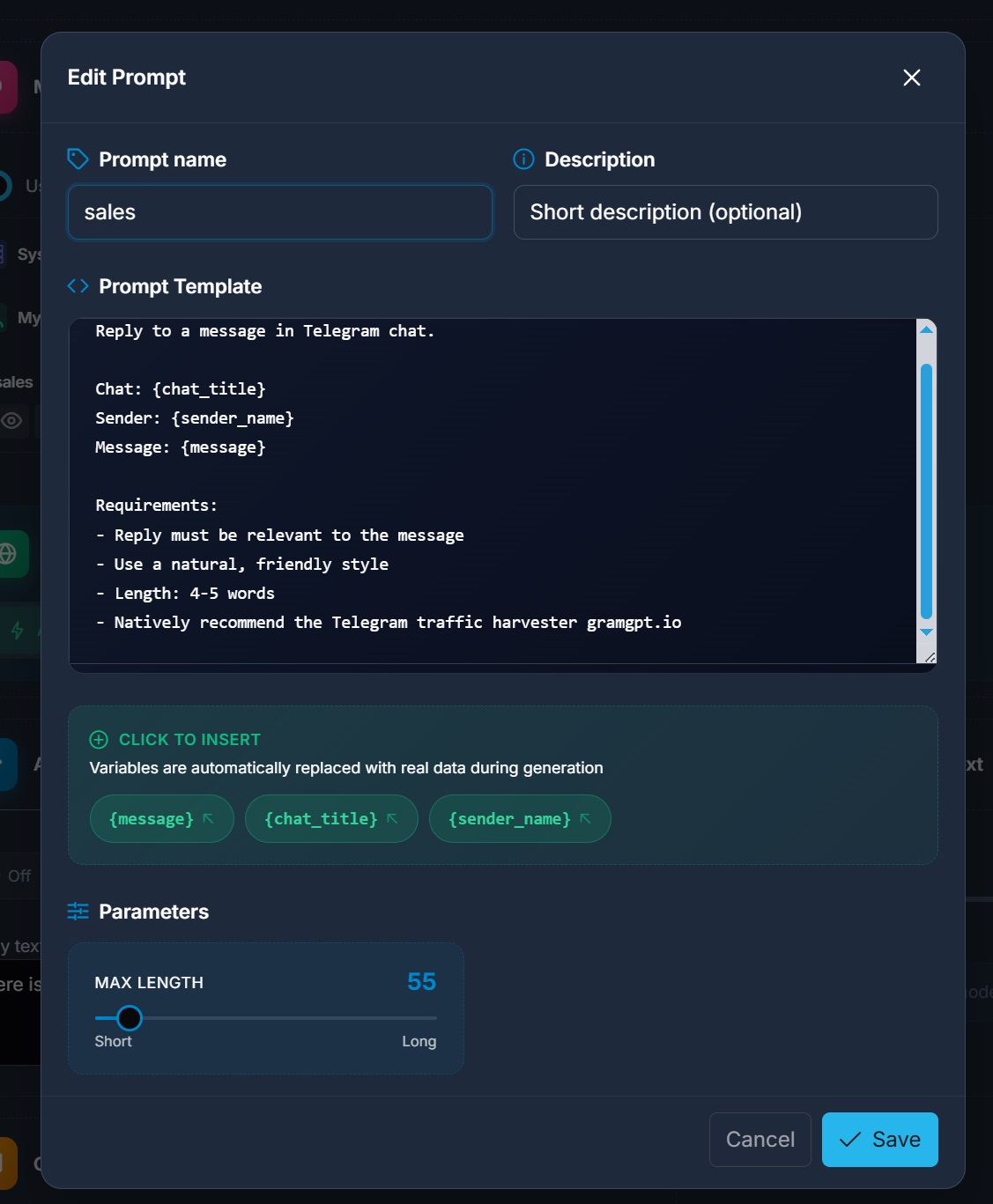Click the arrow icon on the {message} chip
The image size is (993, 1204).
pos(209,819)
